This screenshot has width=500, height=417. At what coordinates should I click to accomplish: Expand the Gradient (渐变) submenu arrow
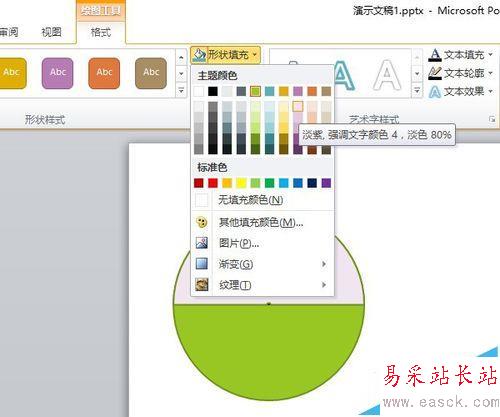(324, 264)
